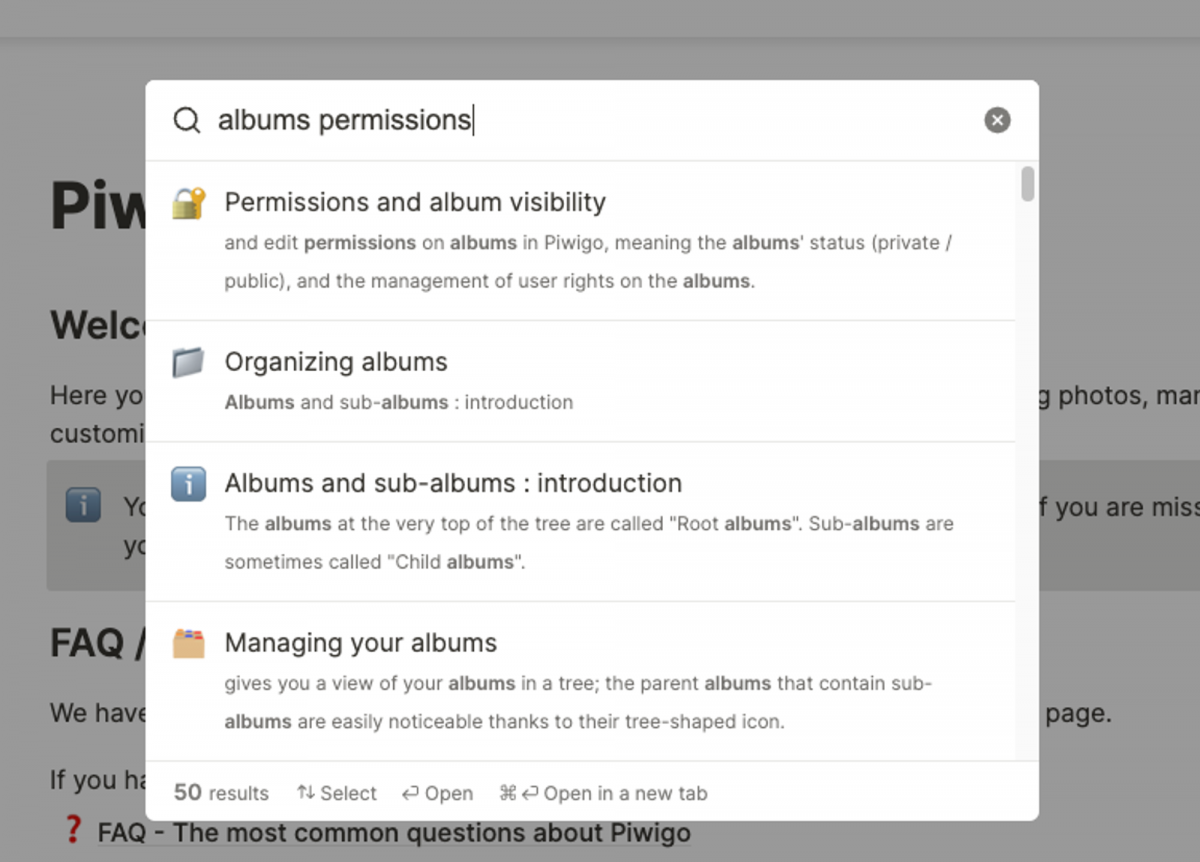Click the command key symbol in the footer

(507, 793)
